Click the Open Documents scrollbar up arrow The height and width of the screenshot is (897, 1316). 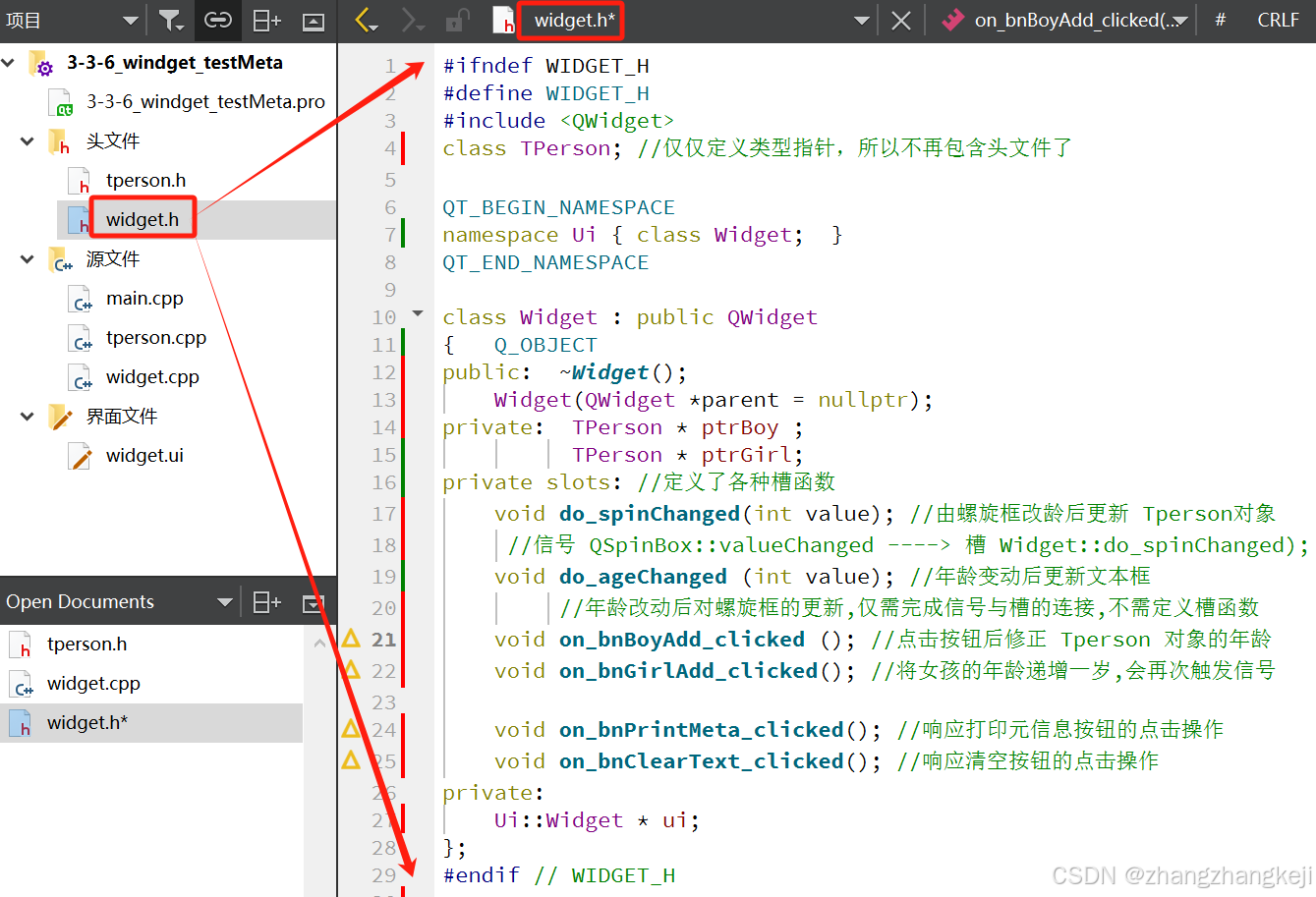319,644
